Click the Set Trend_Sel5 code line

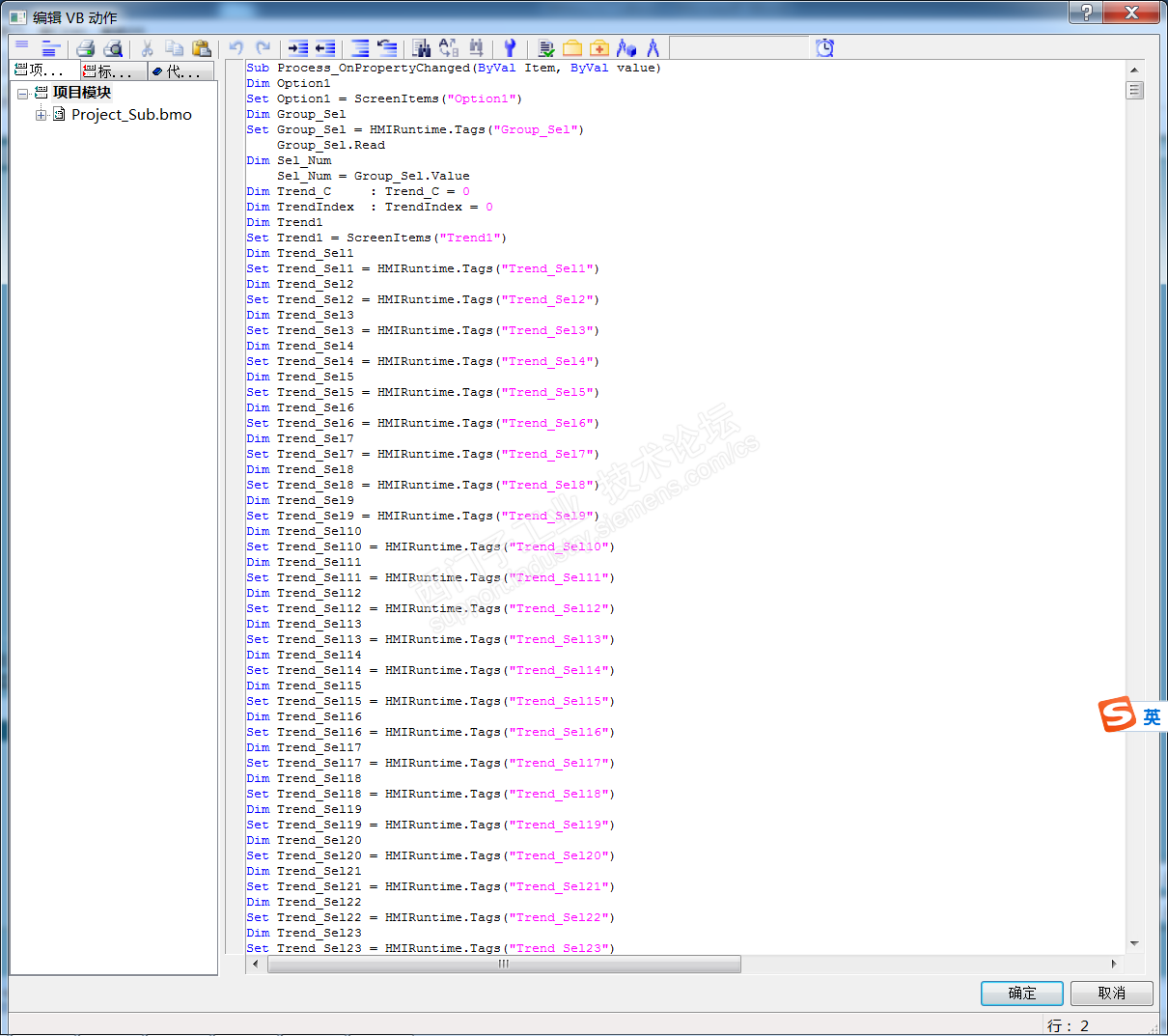[x=423, y=392]
